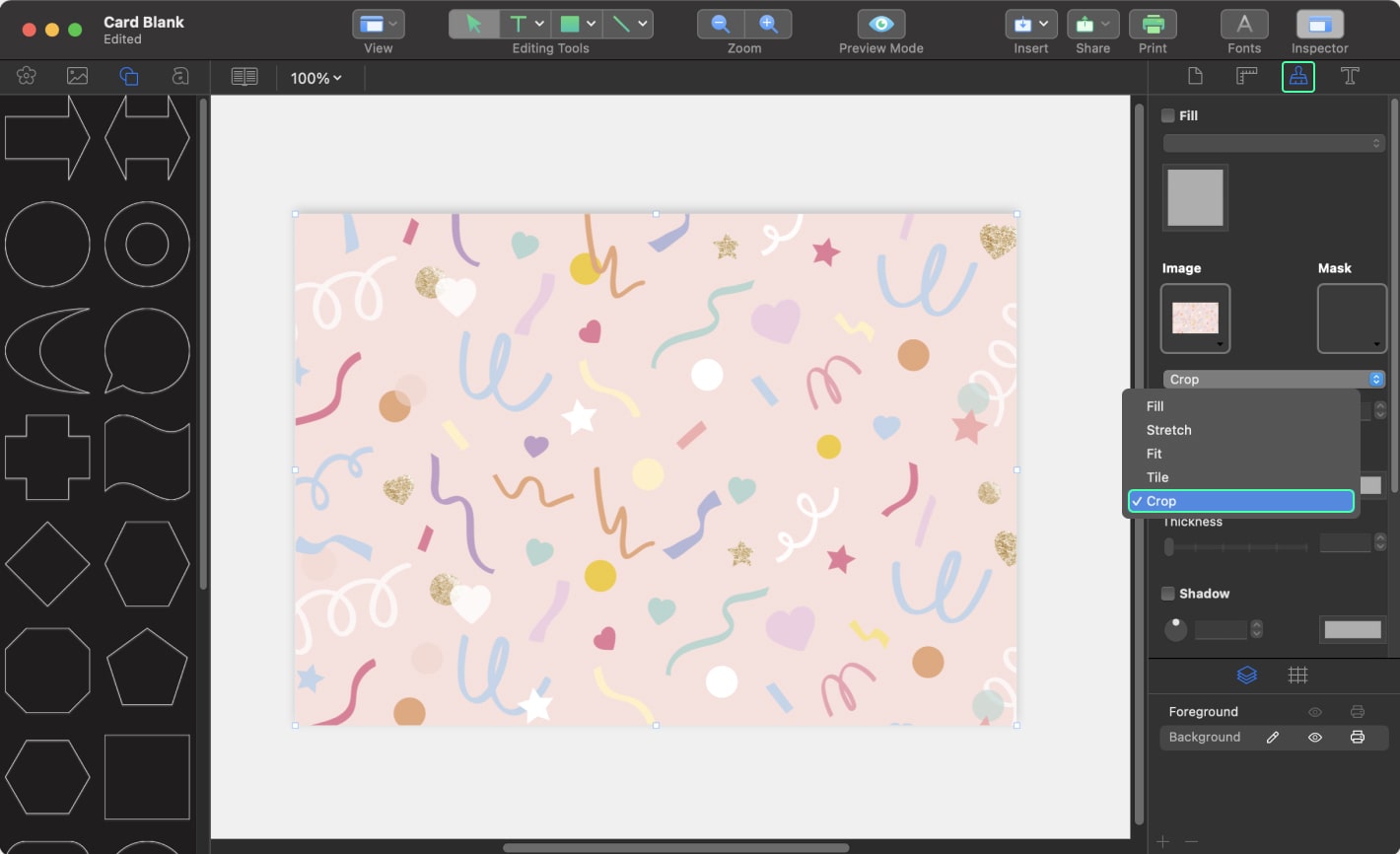Click the Fonts button in the toolbar
The height and width of the screenshot is (854, 1400).
1244,23
